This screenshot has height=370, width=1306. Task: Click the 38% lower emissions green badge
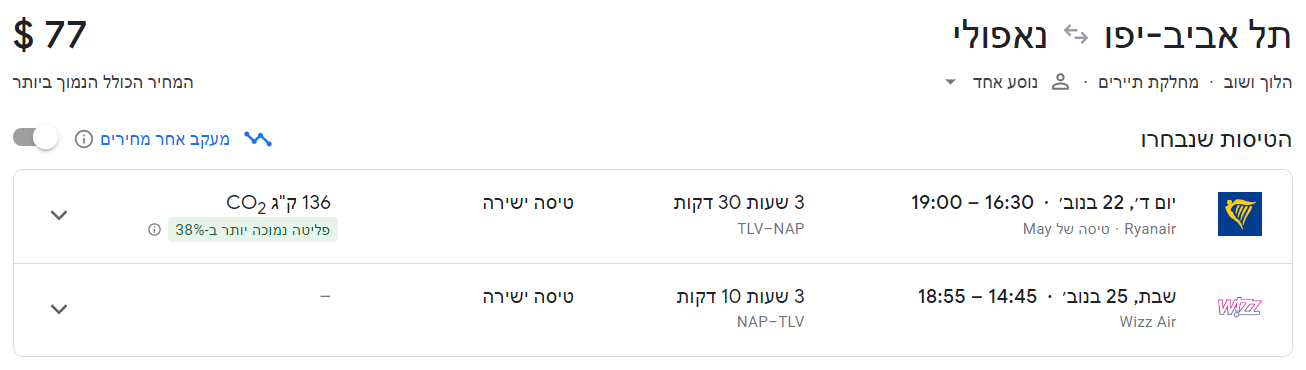tap(241, 230)
